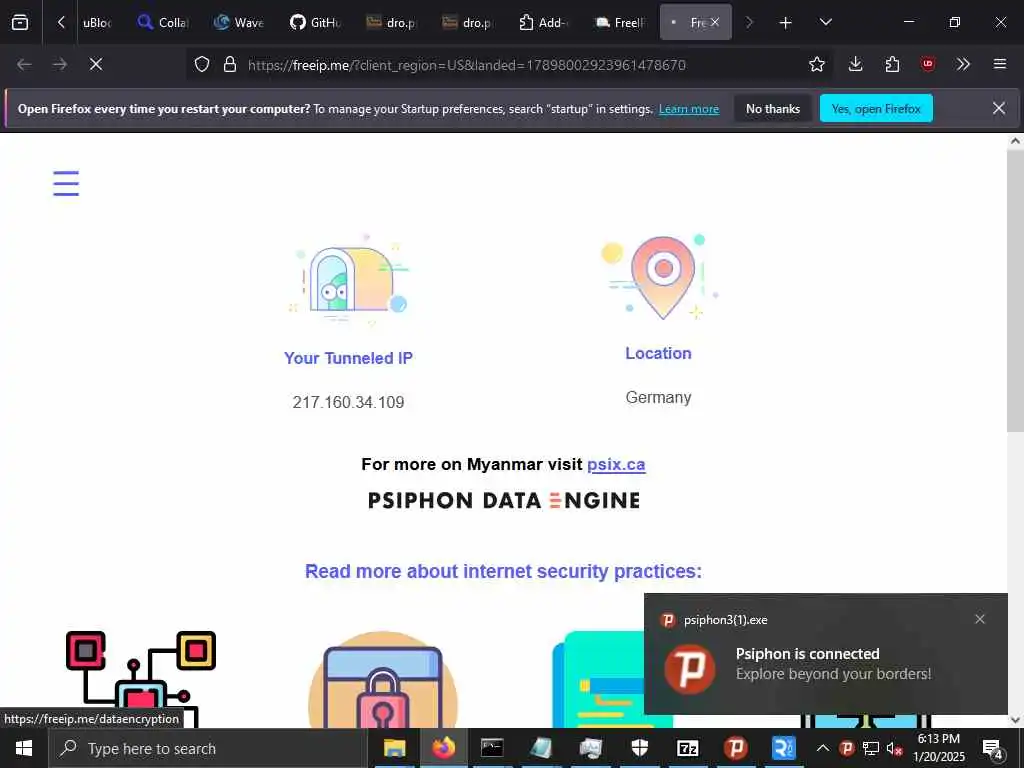Open tracking protection shield in address bar
This screenshot has height=768, width=1024.
202,64
